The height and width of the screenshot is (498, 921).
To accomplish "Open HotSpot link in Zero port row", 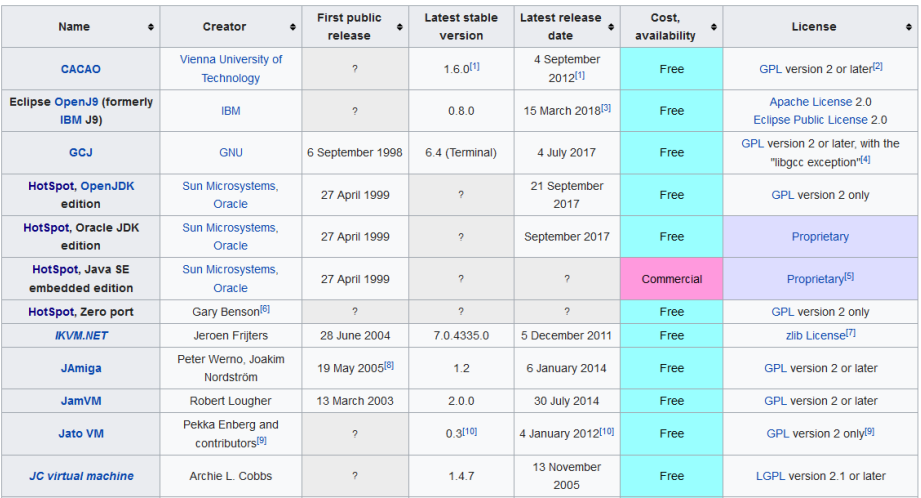I will 51,312.
